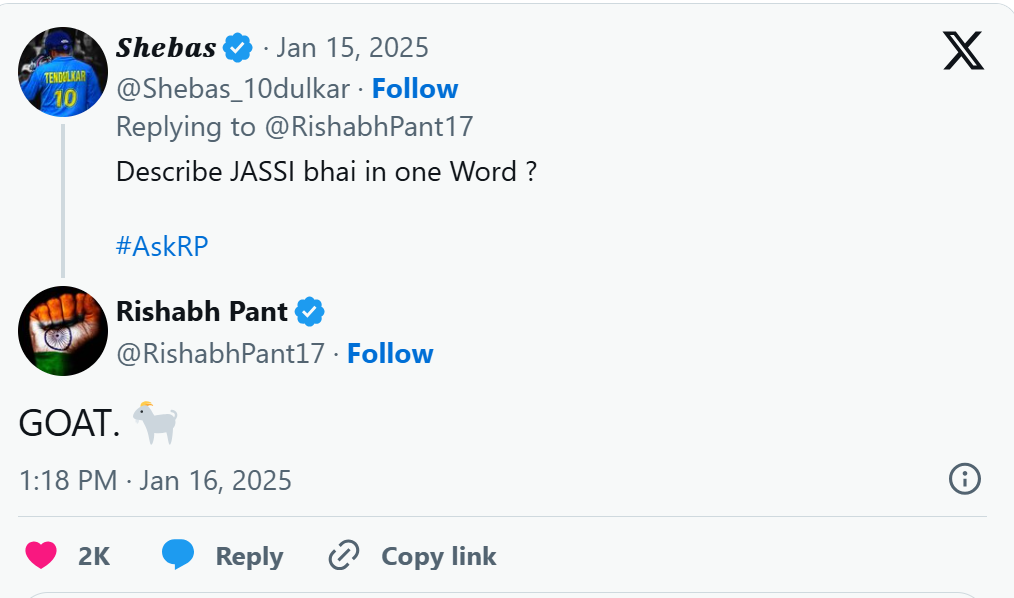Viewport: 1014px width, 598px height.
Task: Click the reply speech bubble icon
Action: [x=178, y=555]
